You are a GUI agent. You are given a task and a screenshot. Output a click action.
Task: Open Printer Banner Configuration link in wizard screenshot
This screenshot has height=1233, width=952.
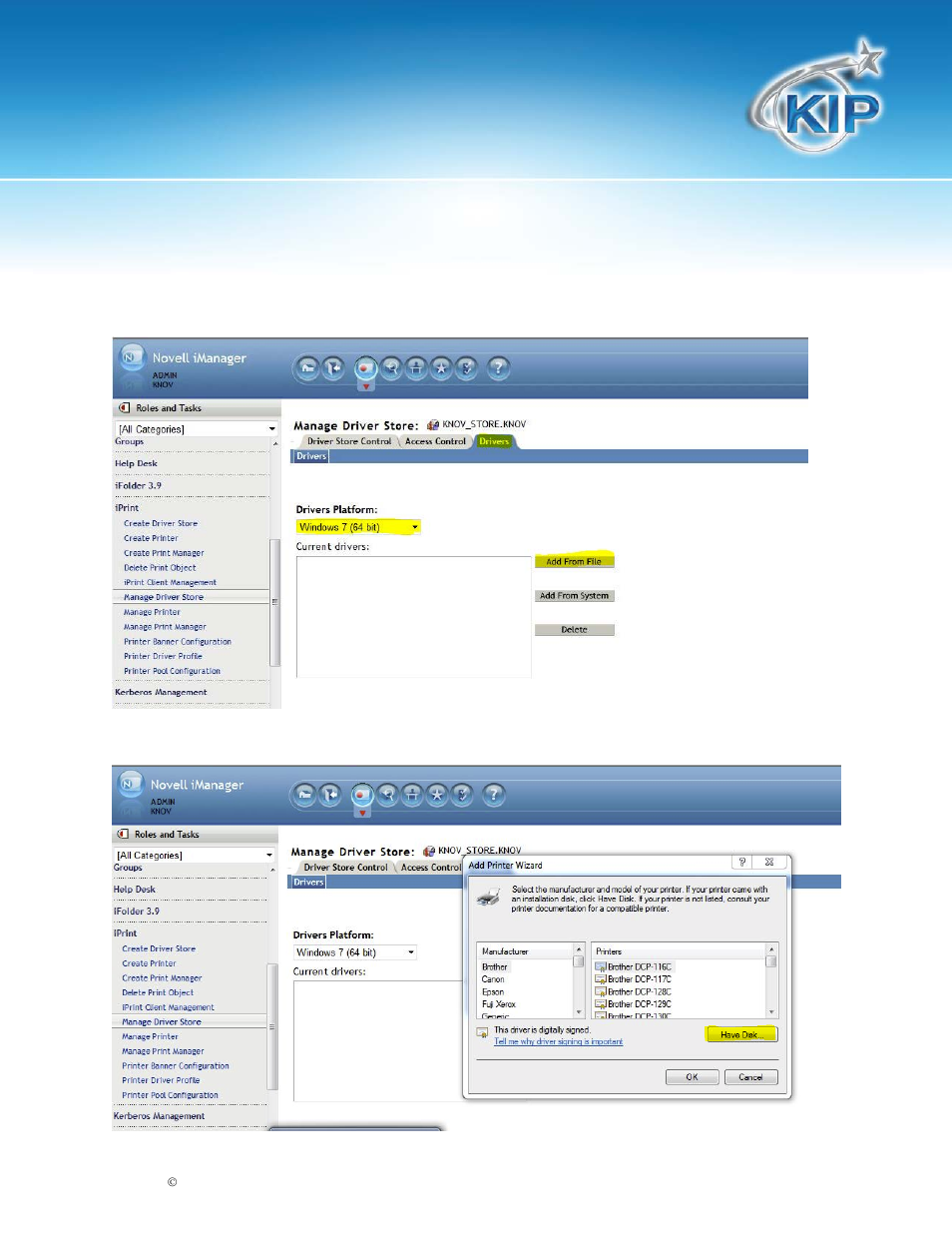tap(176, 1066)
